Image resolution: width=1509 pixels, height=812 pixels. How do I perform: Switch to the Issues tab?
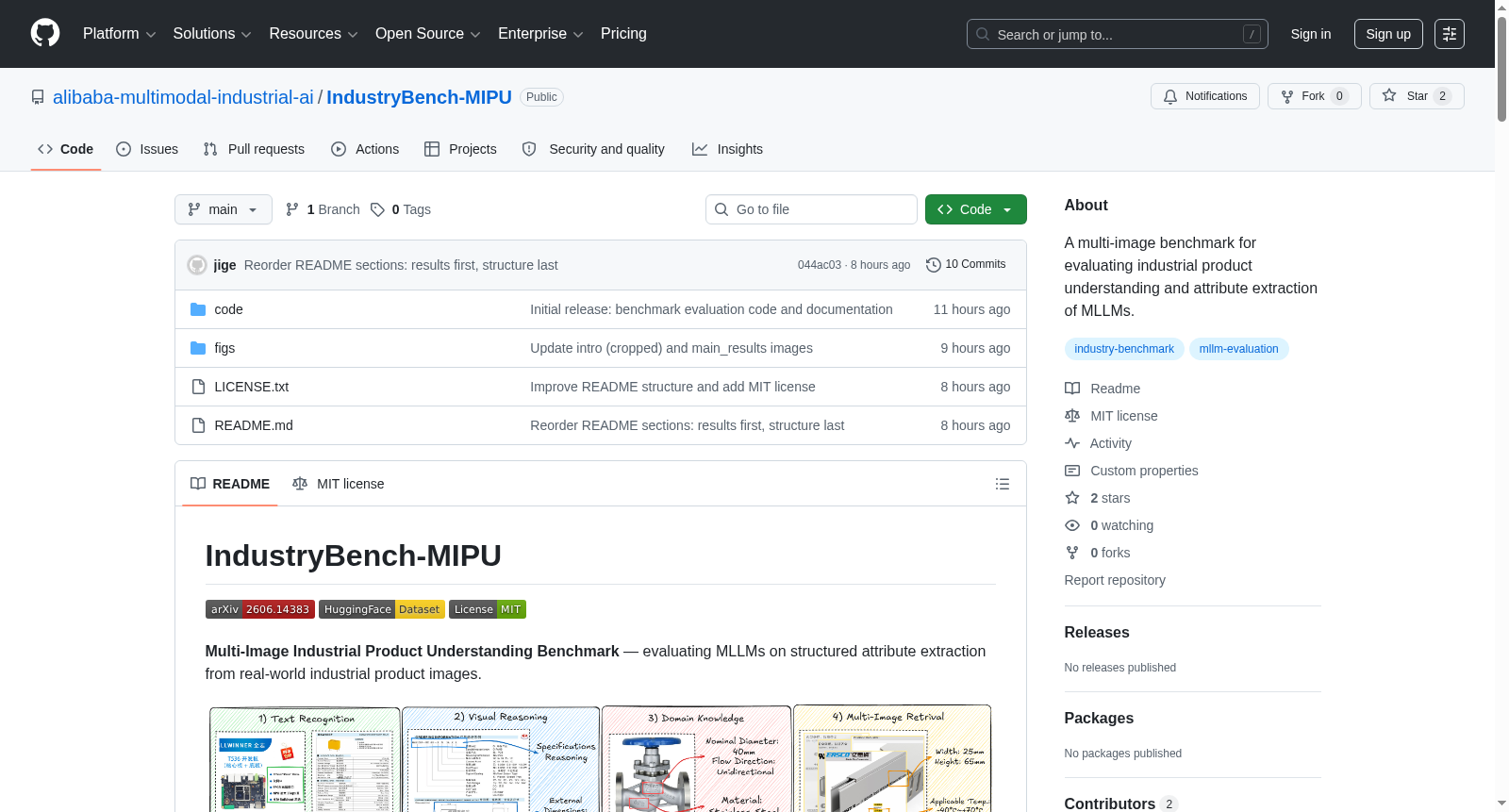click(x=147, y=149)
